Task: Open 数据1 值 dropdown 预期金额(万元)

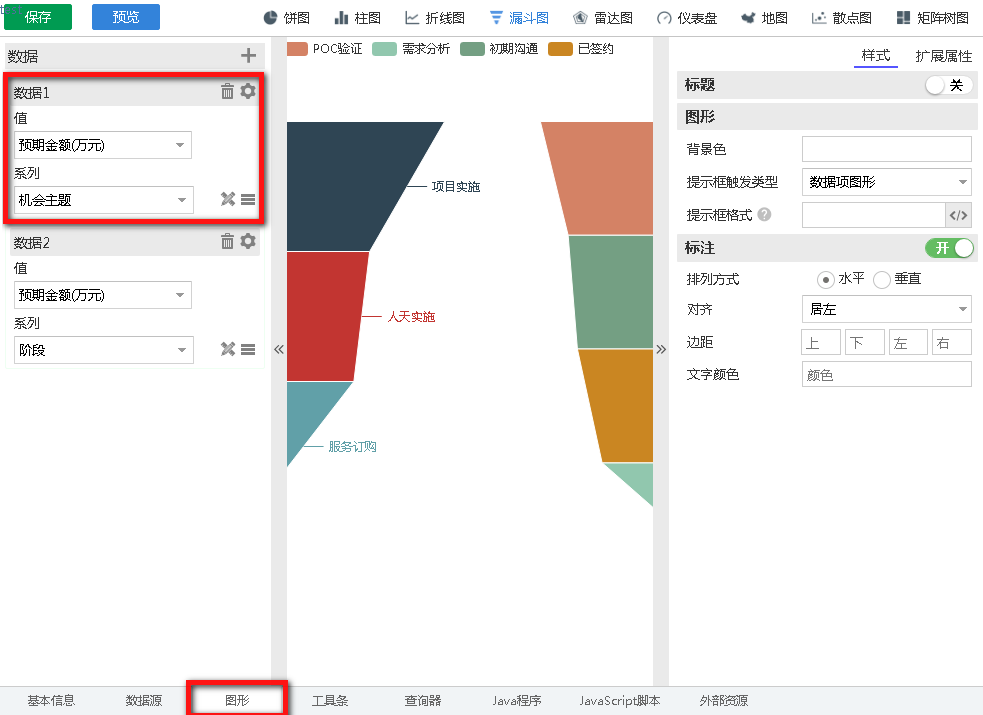Action: pyautogui.click(x=103, y=145)
